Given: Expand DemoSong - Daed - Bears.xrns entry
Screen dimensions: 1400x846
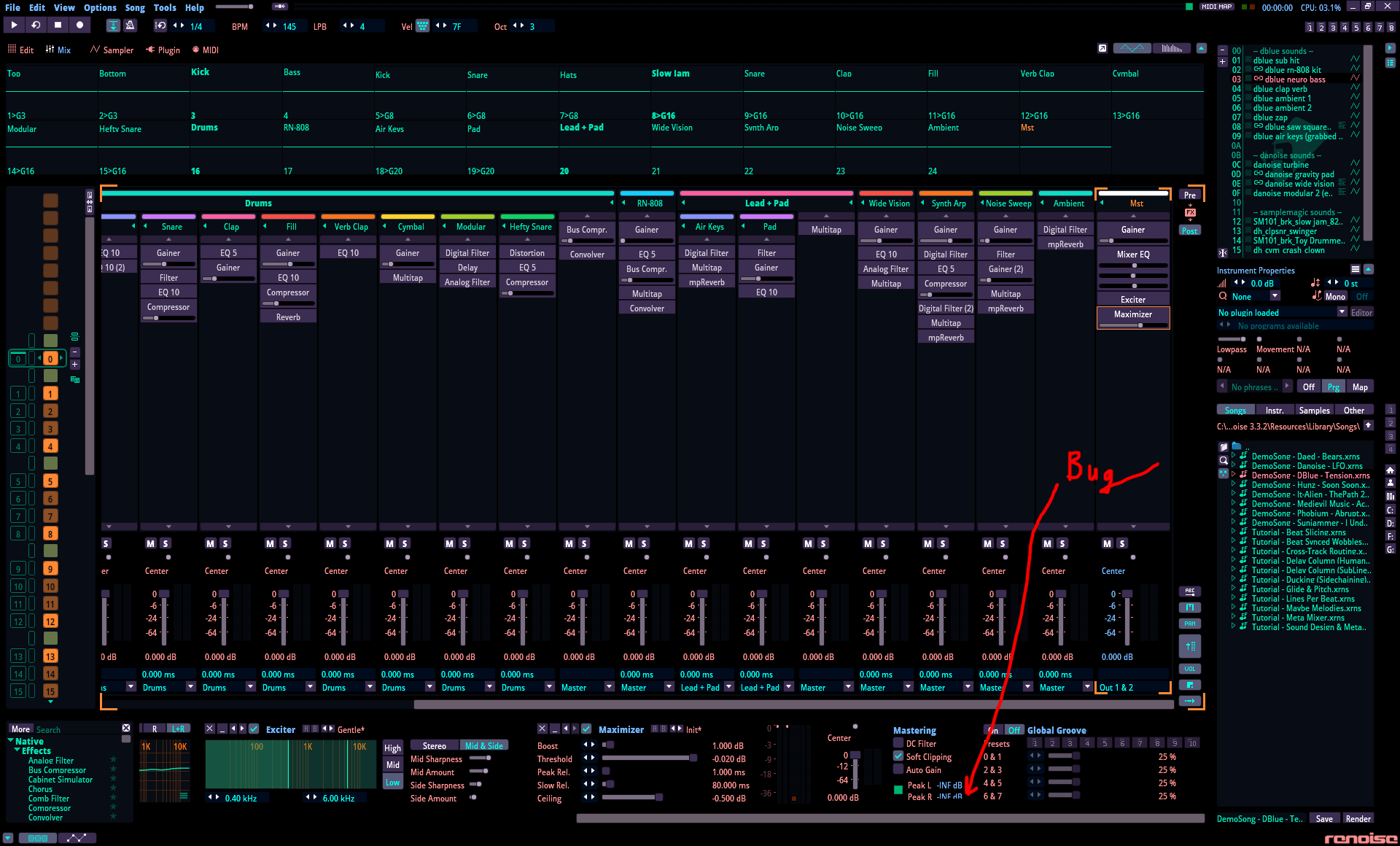Looking at the screenshot, I should point(1234,456).
